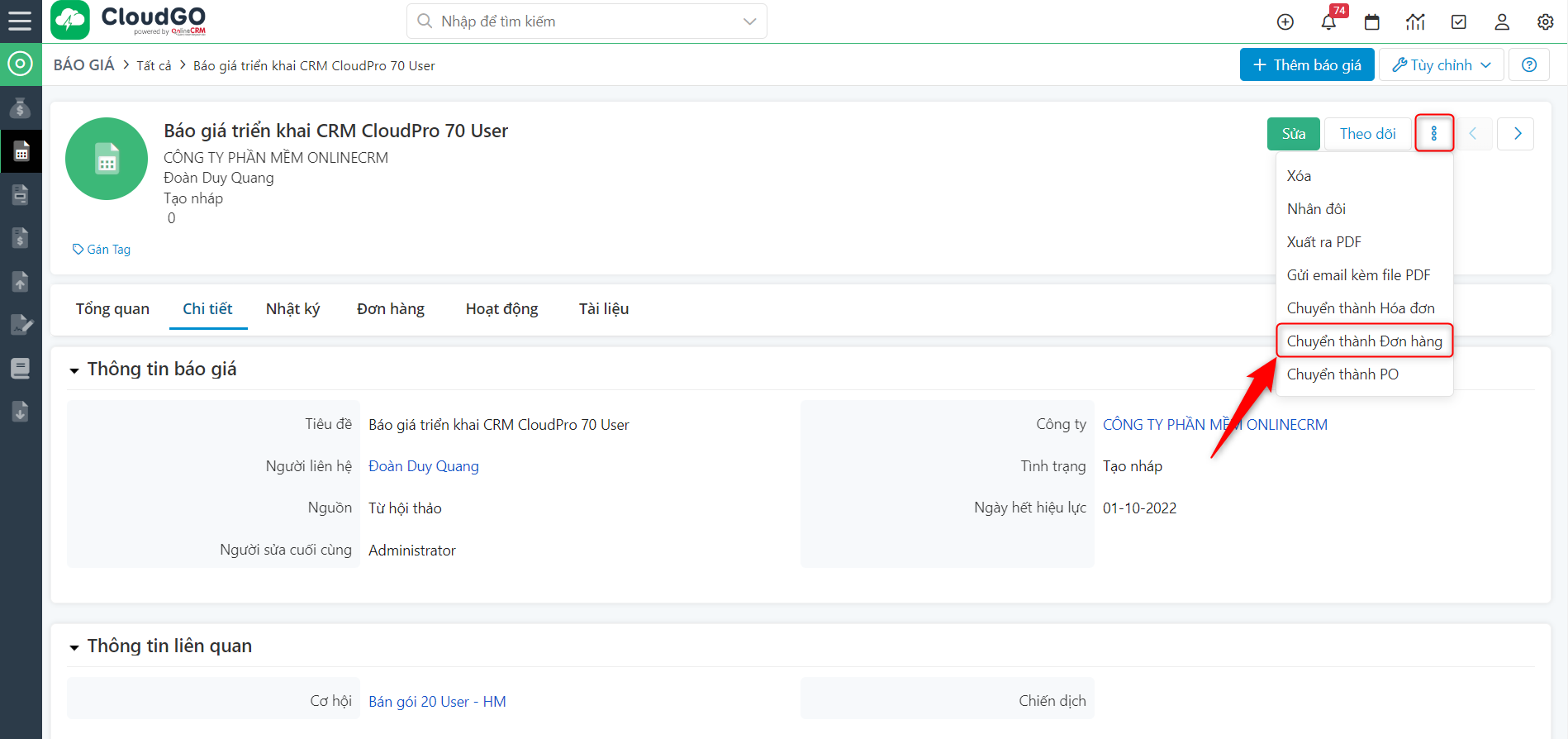Toggle the three-dot more actions button
This screenshot has width=1568, height=739.
[x=1433, y=134]
